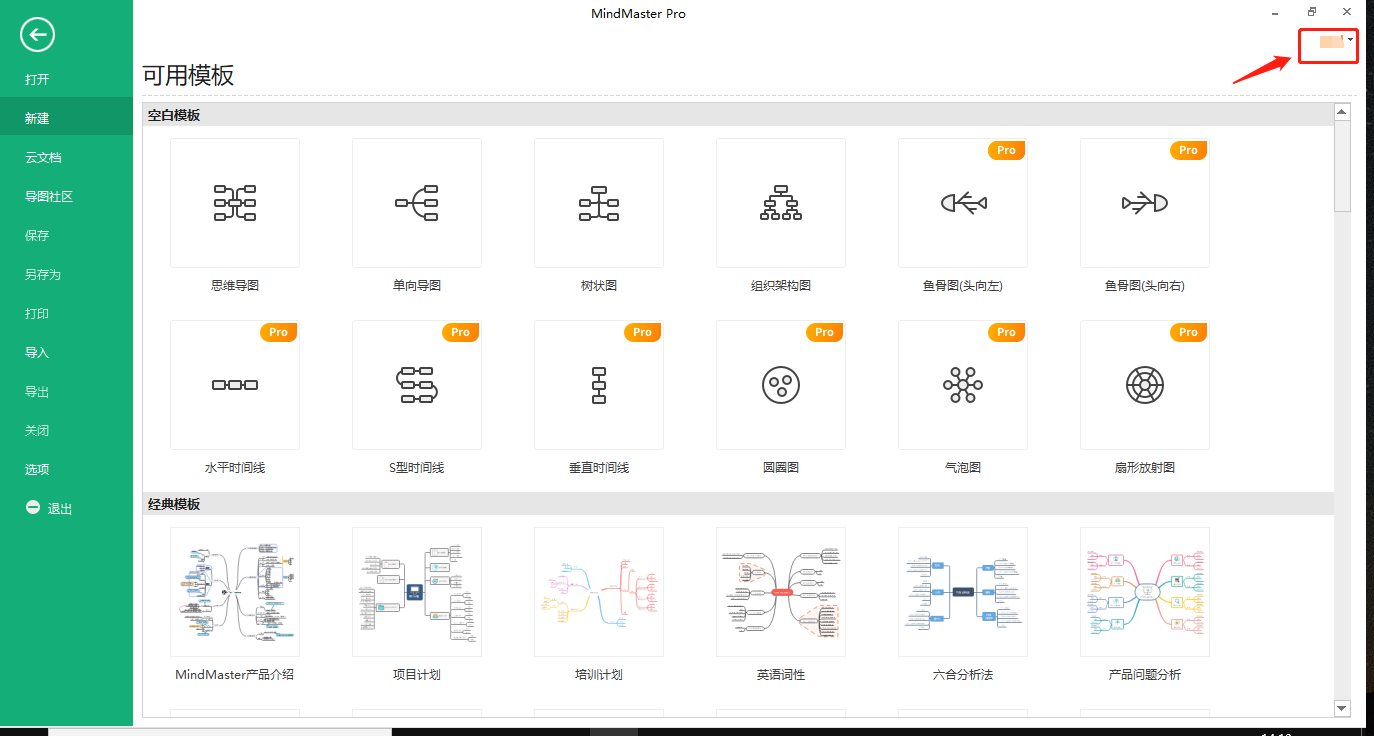
Task: Click the minus icon beside 退出
Action: tap(33, 508)
